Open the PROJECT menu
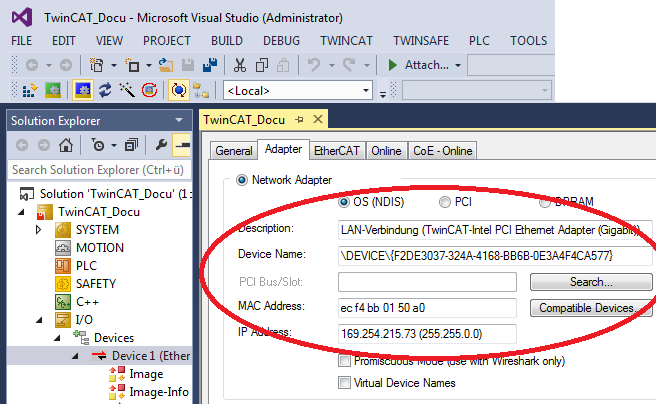This screenshot has width=656, height=404. tap(167, 41)
